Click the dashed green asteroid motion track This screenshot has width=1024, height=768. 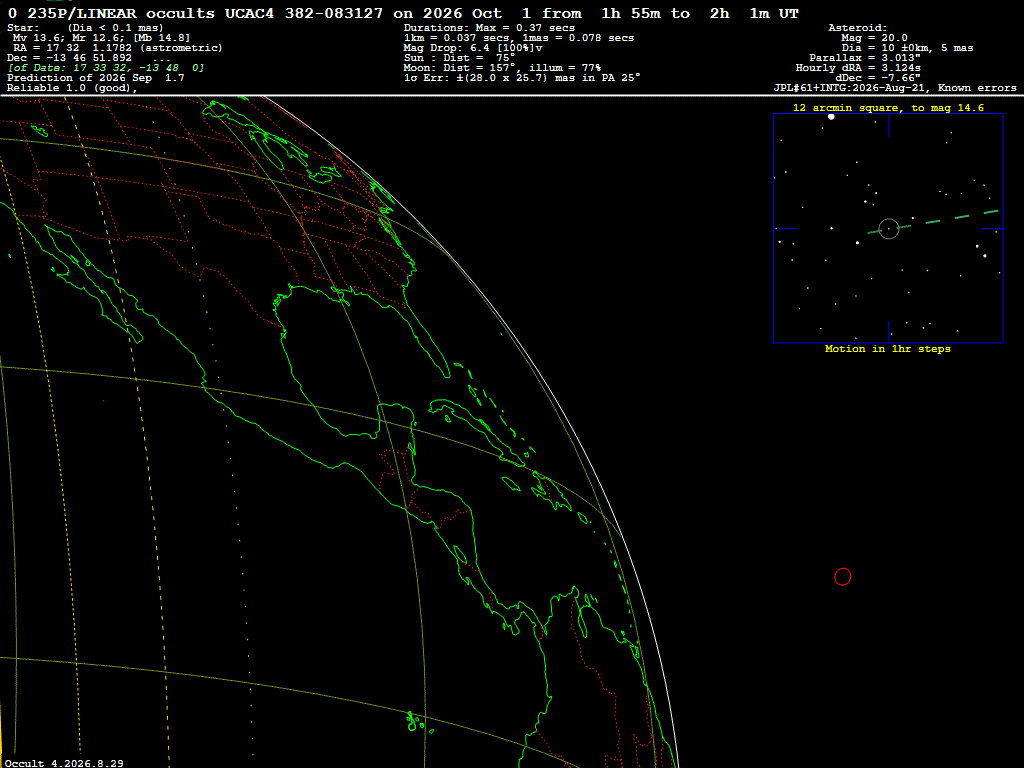coord(933,221)
